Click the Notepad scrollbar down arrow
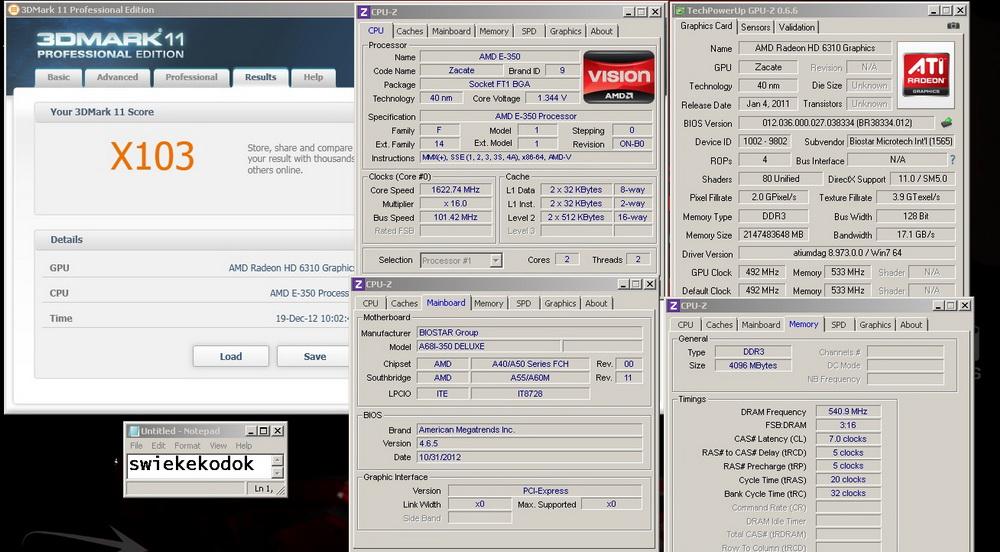The width and height of the screenshot is (1000, 552). [x=277, y=473]
